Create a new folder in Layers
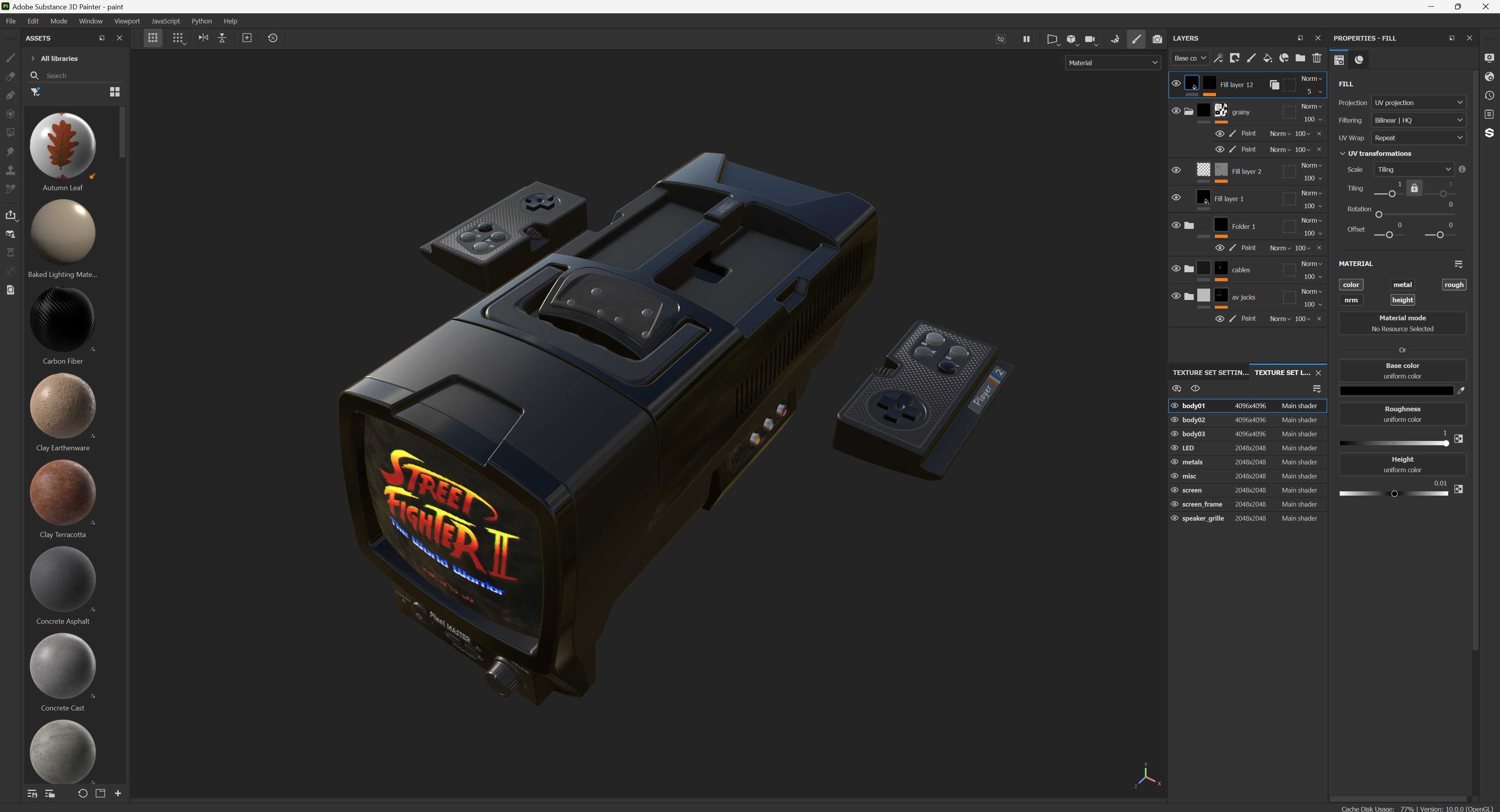 (1300, 58)
